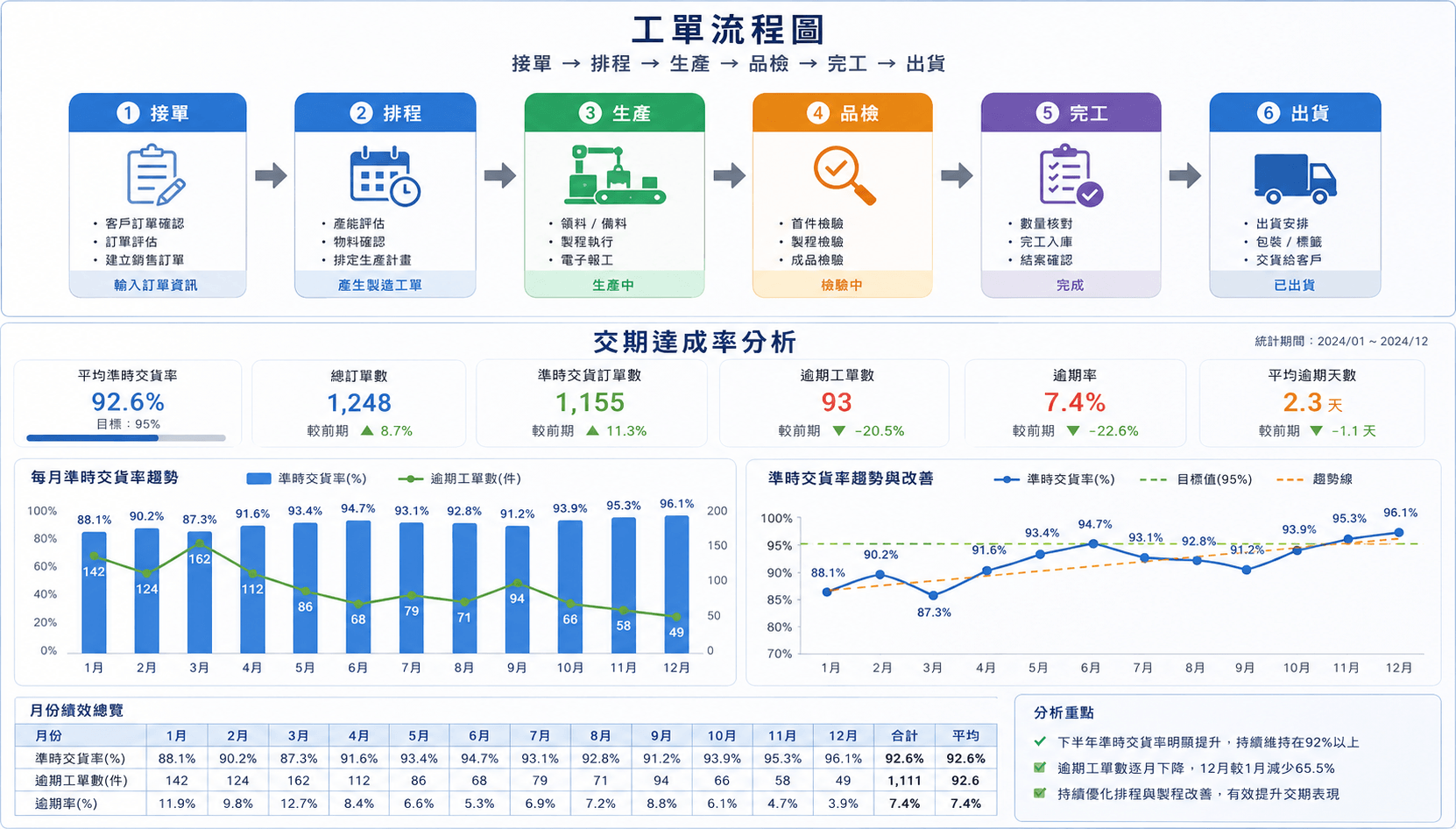Click the checkmark beside 持續優化排程與製程改善
Viewport: 1456px width, 829px height.
[x=1040, y=794]
